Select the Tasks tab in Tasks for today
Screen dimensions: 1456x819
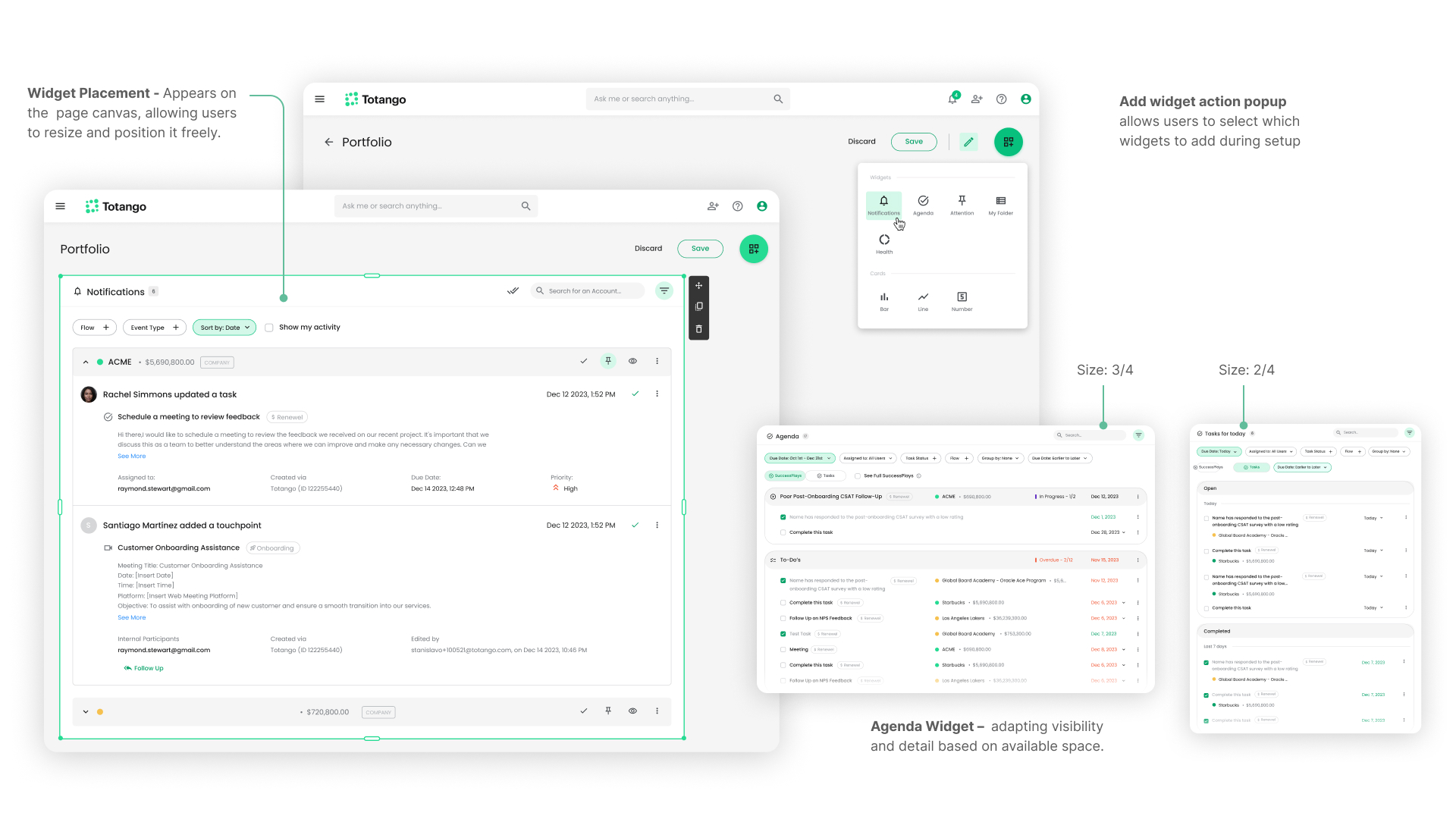tap(1252, 467)
